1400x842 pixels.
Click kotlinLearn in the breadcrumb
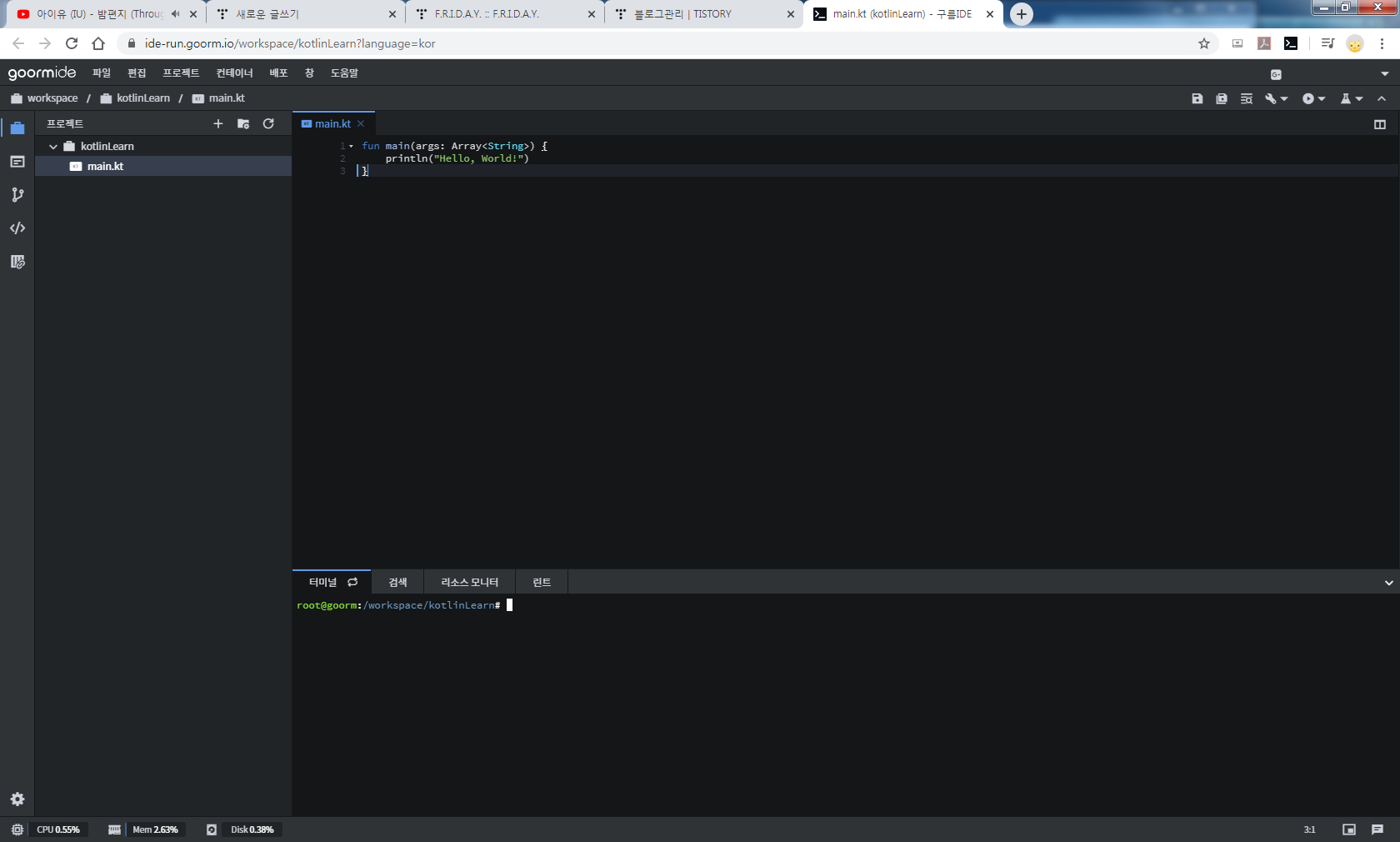pos(143,98)
